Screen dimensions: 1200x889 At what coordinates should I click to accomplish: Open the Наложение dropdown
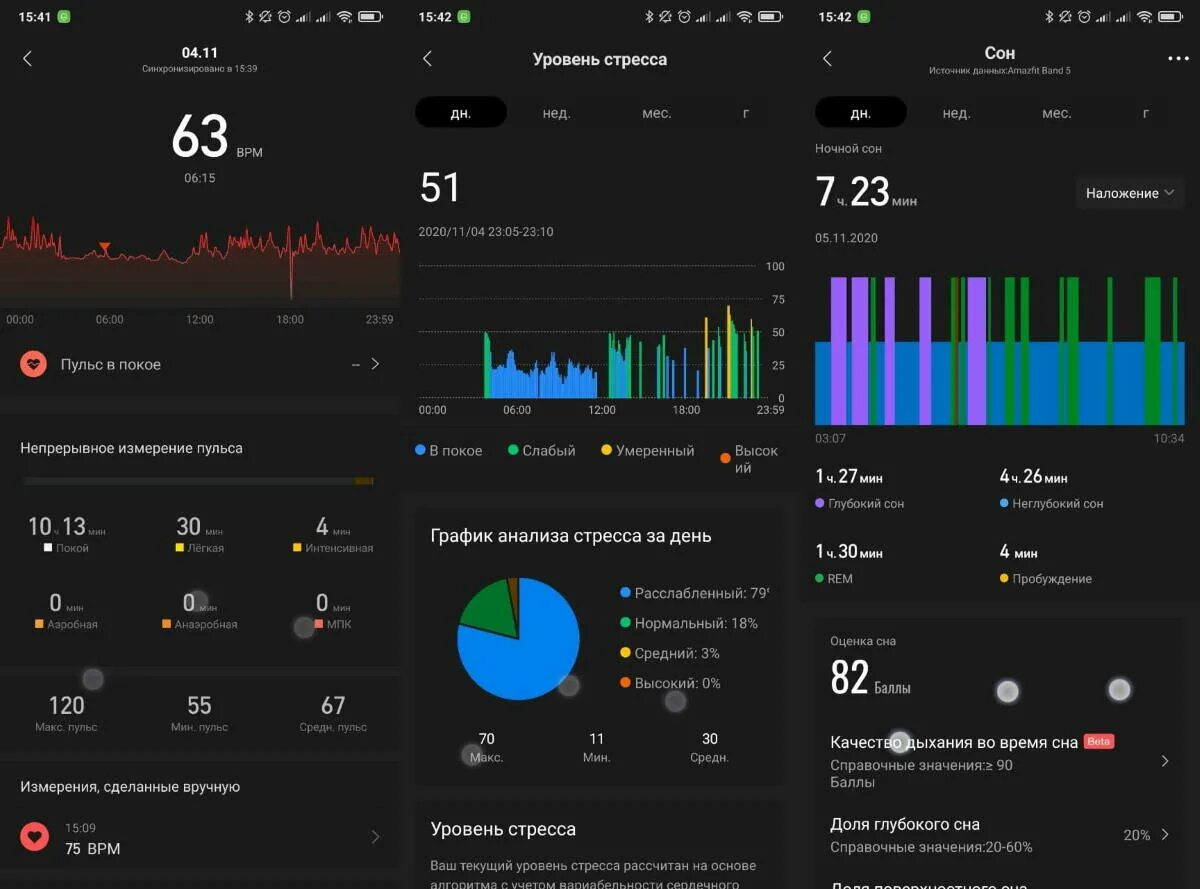(1129, 193)
